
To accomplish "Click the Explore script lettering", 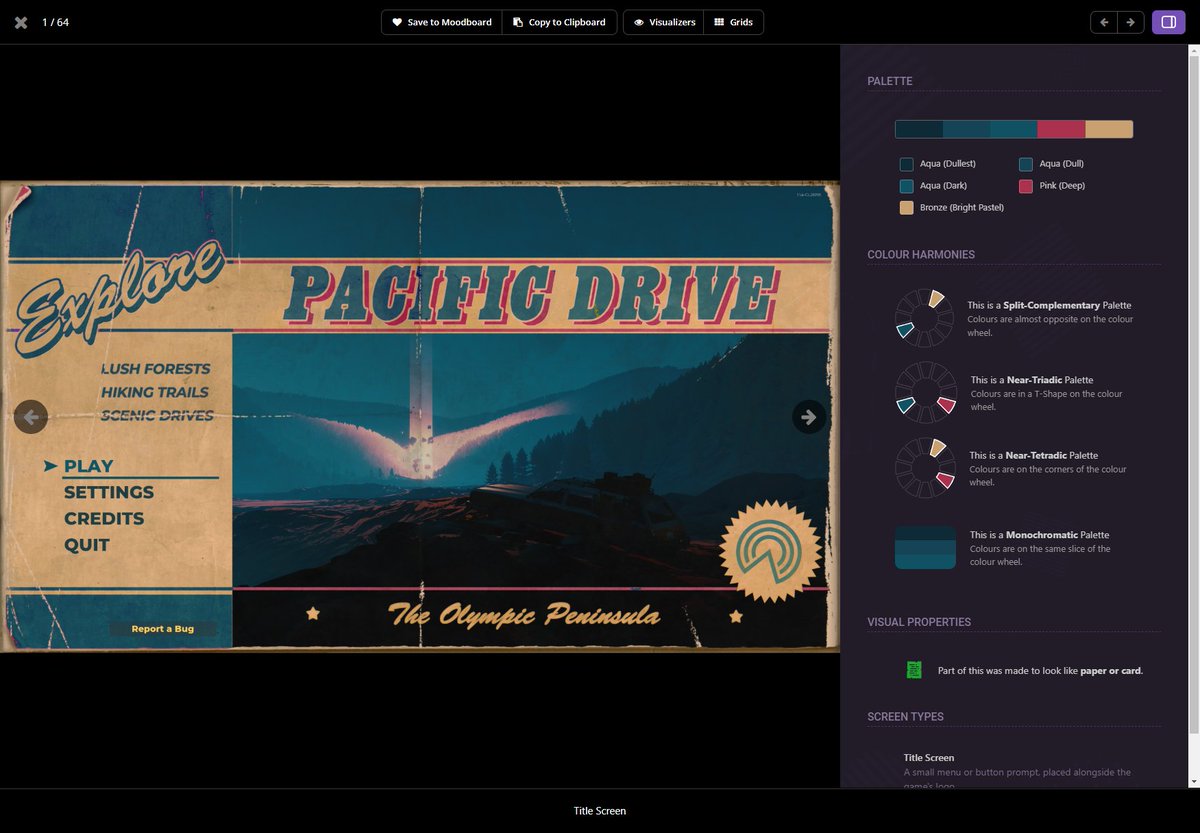I will point(120,297).
